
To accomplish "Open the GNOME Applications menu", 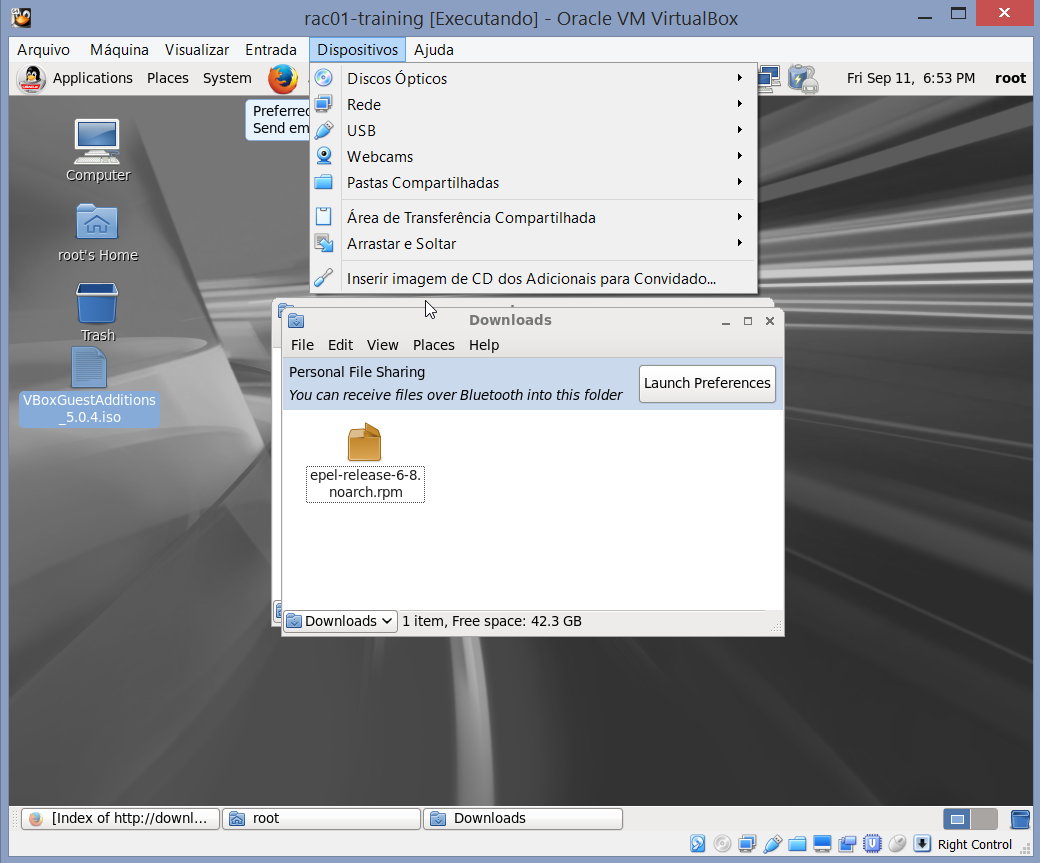I will click(x=92, y=78).
